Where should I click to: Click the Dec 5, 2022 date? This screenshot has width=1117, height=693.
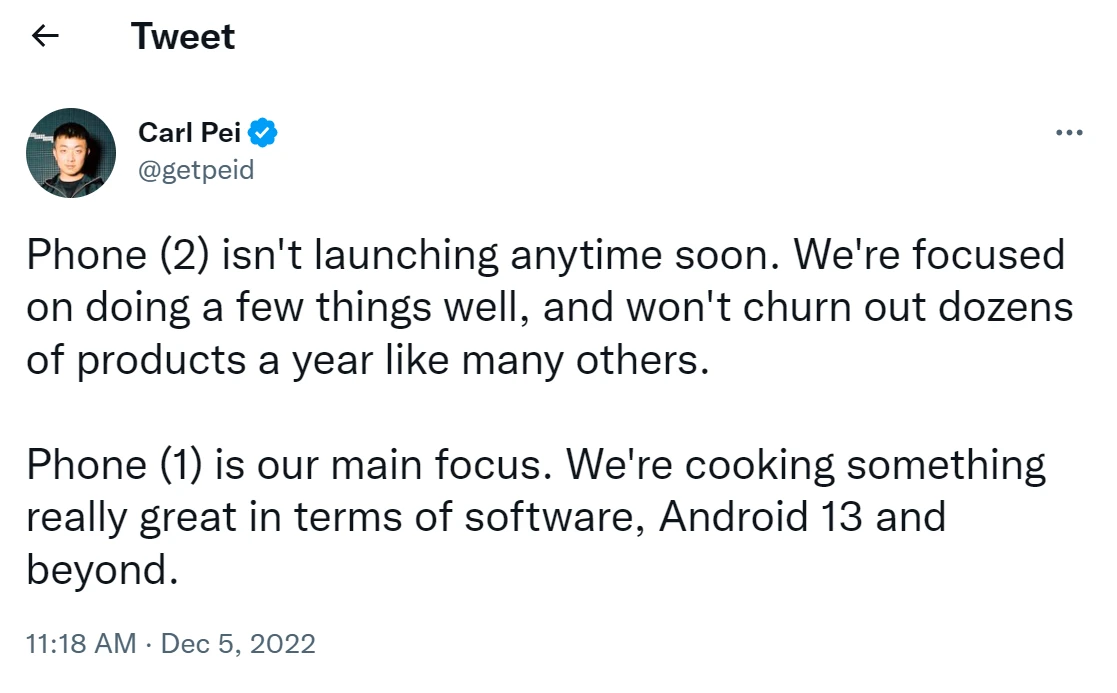pos(238,644)
